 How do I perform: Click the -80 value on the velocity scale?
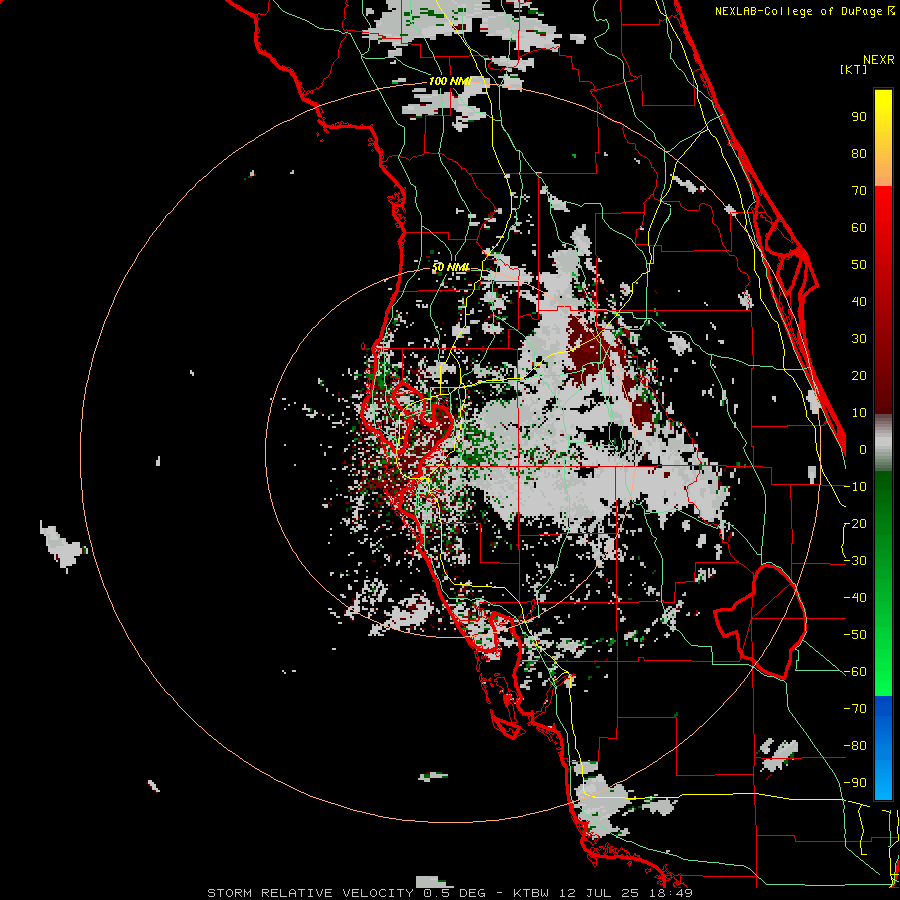pyautogui.click(x=855, y=746)
